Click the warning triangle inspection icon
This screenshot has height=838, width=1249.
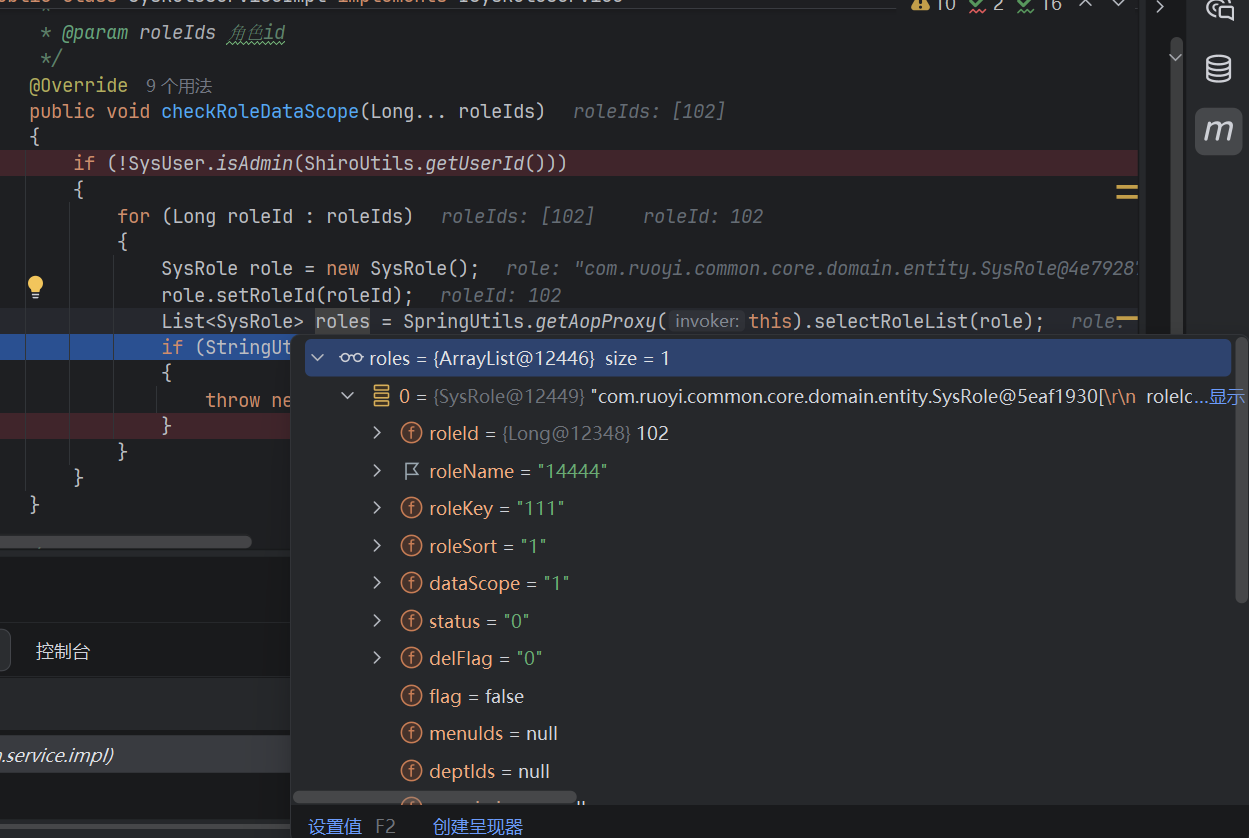click(x=920, y=5)
